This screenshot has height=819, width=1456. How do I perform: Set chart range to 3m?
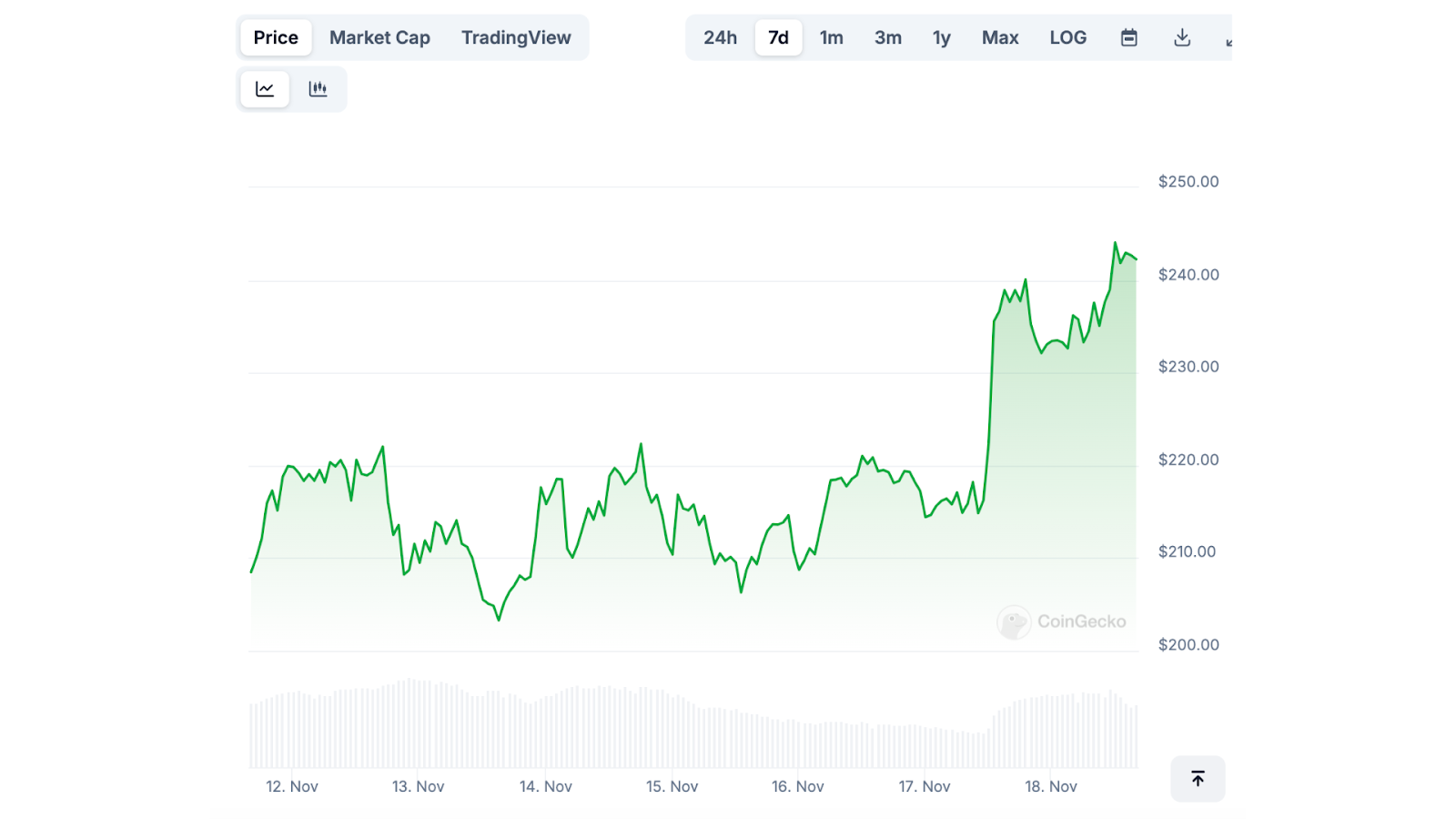[888, 37]
